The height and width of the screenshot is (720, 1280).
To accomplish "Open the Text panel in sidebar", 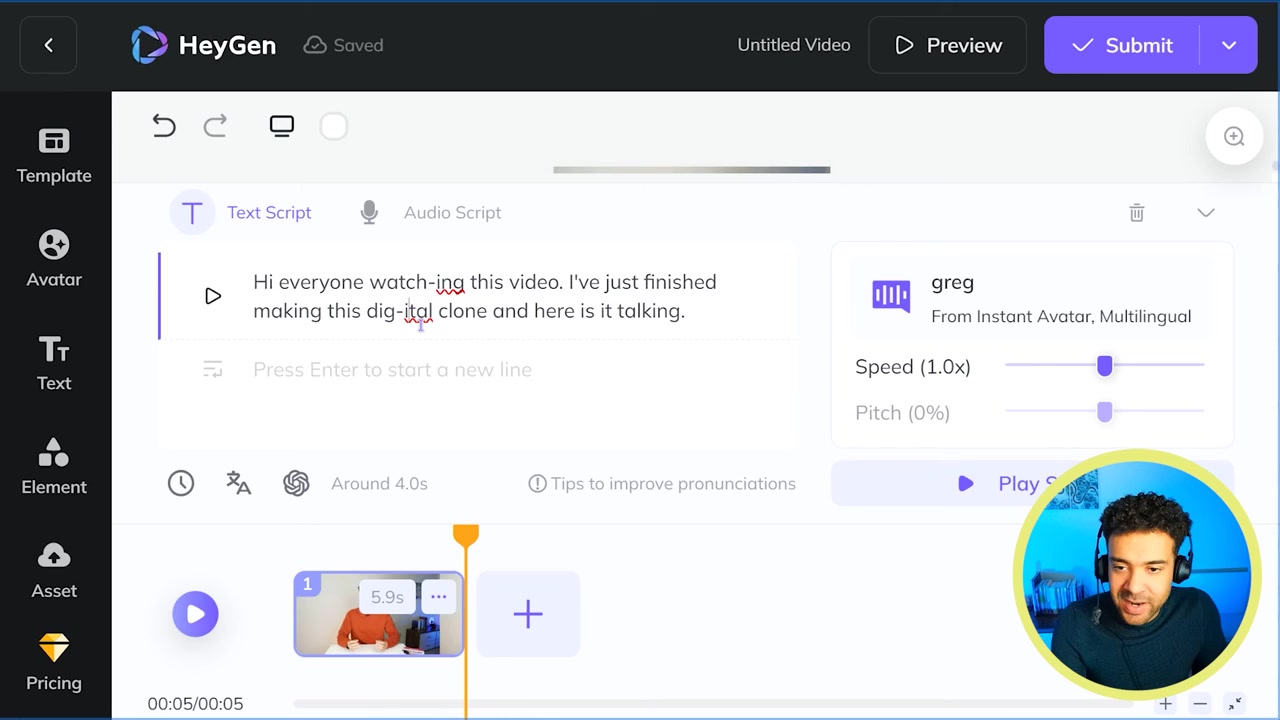I will point(54,364).
